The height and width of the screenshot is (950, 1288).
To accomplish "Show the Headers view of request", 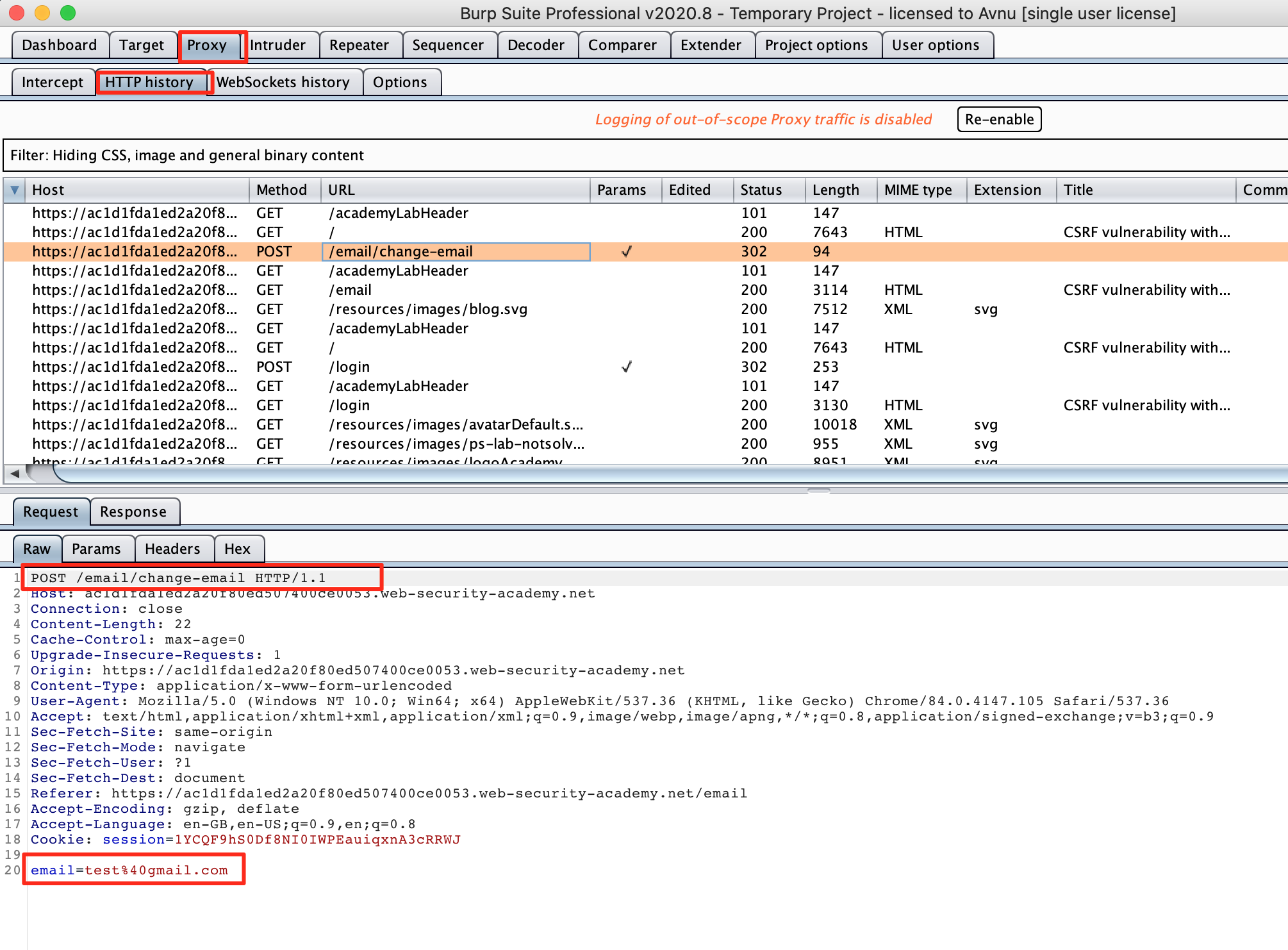I will (x=172, y=549).
